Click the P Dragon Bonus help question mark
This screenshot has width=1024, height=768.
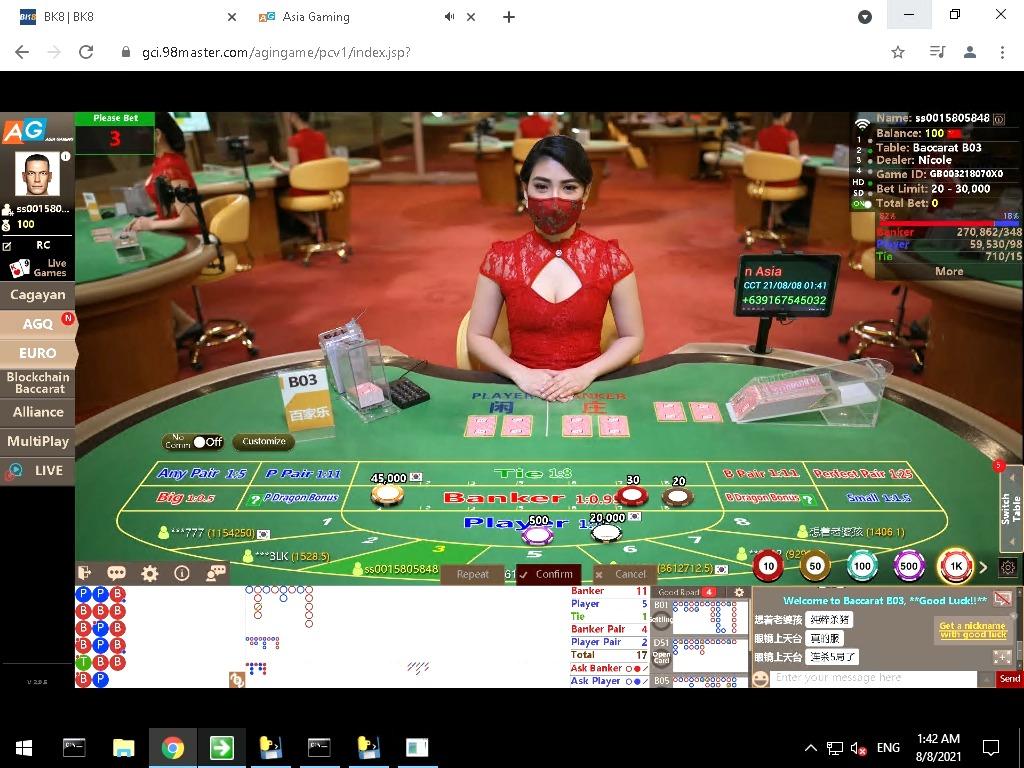point(255,500)
